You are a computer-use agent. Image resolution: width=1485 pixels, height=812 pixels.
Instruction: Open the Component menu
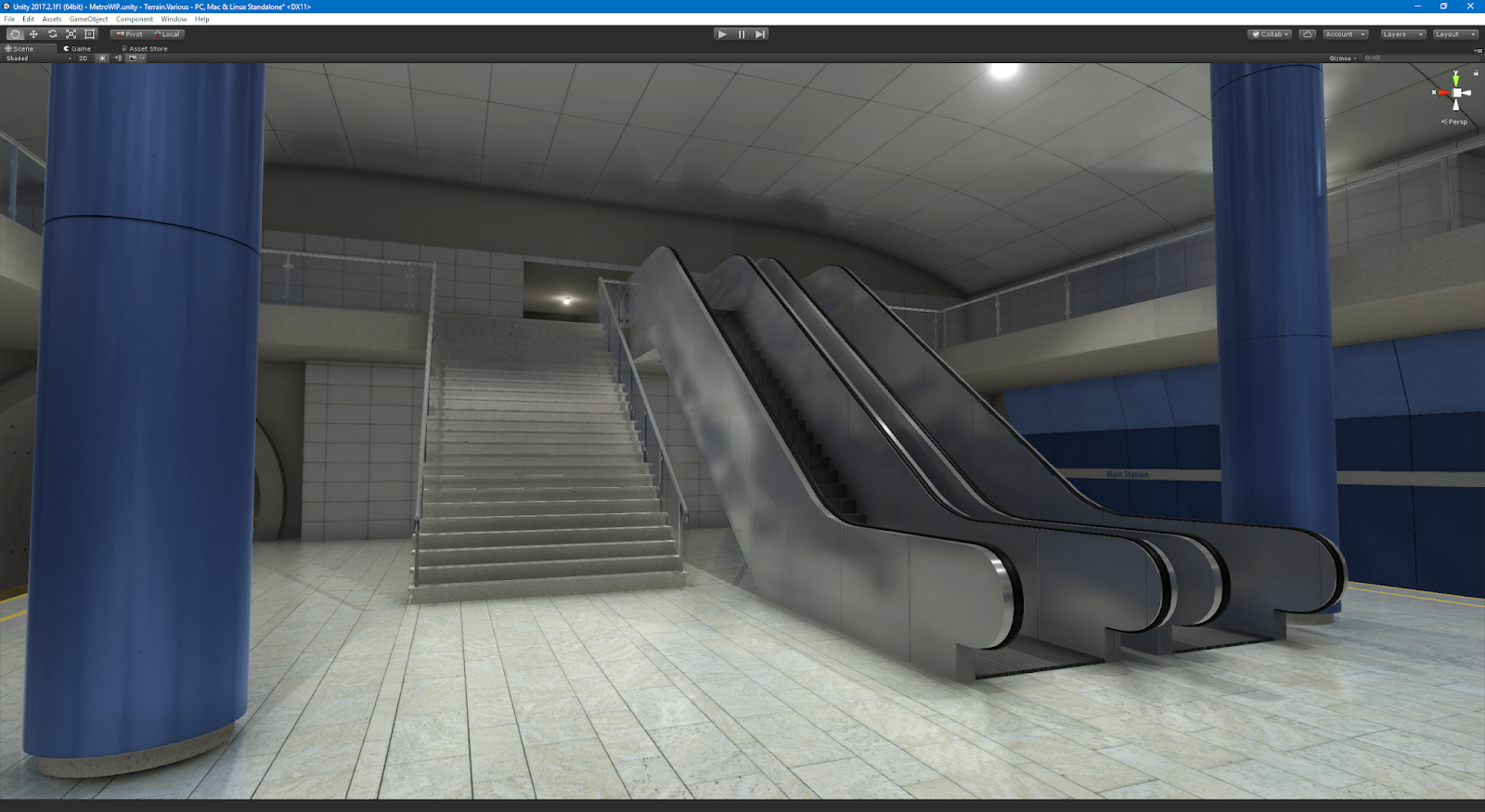135,19
